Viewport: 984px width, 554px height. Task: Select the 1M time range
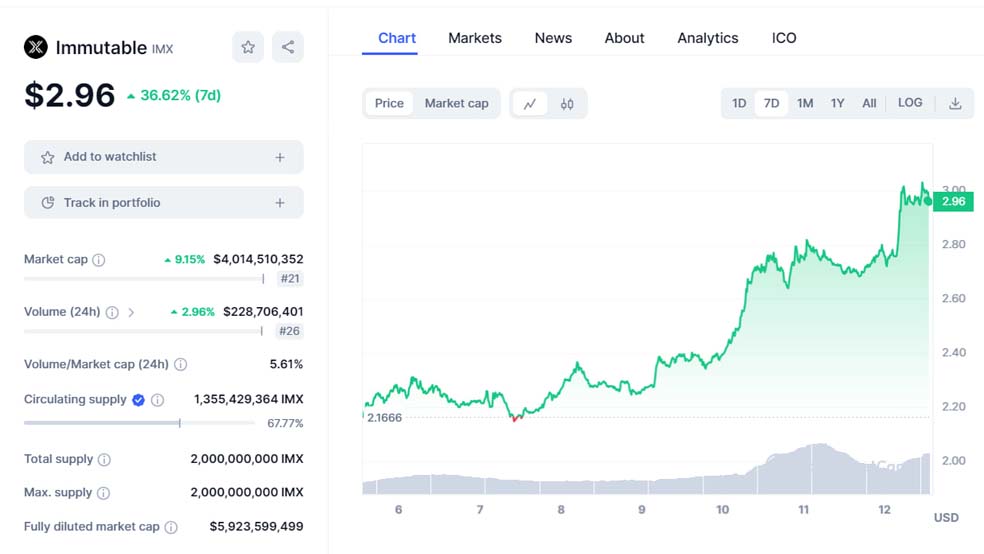805,103
